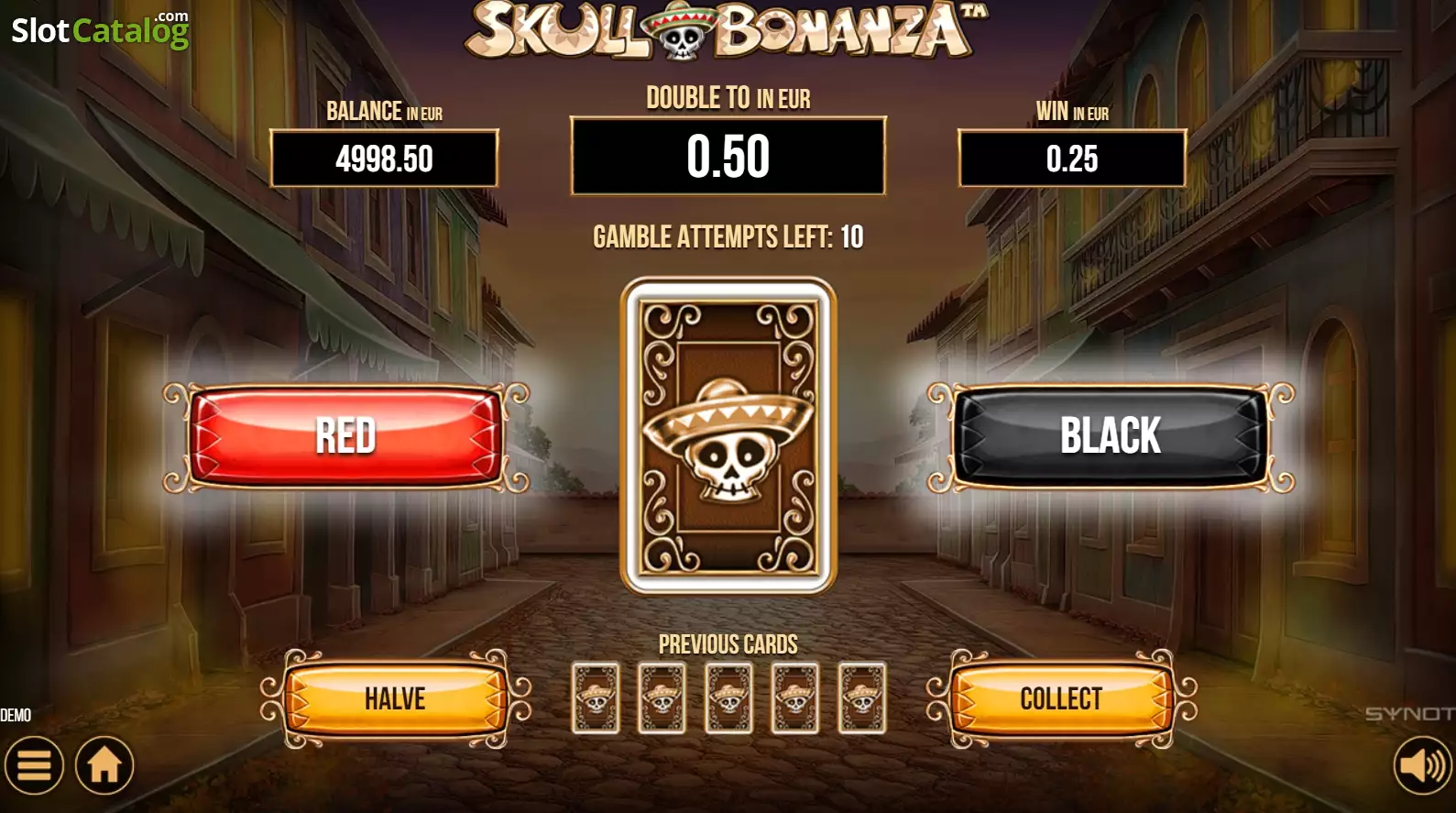Viewport: 1456px width, 813px height.
Task: Mute the sound speaker icon
Action: coord(1424,765)
